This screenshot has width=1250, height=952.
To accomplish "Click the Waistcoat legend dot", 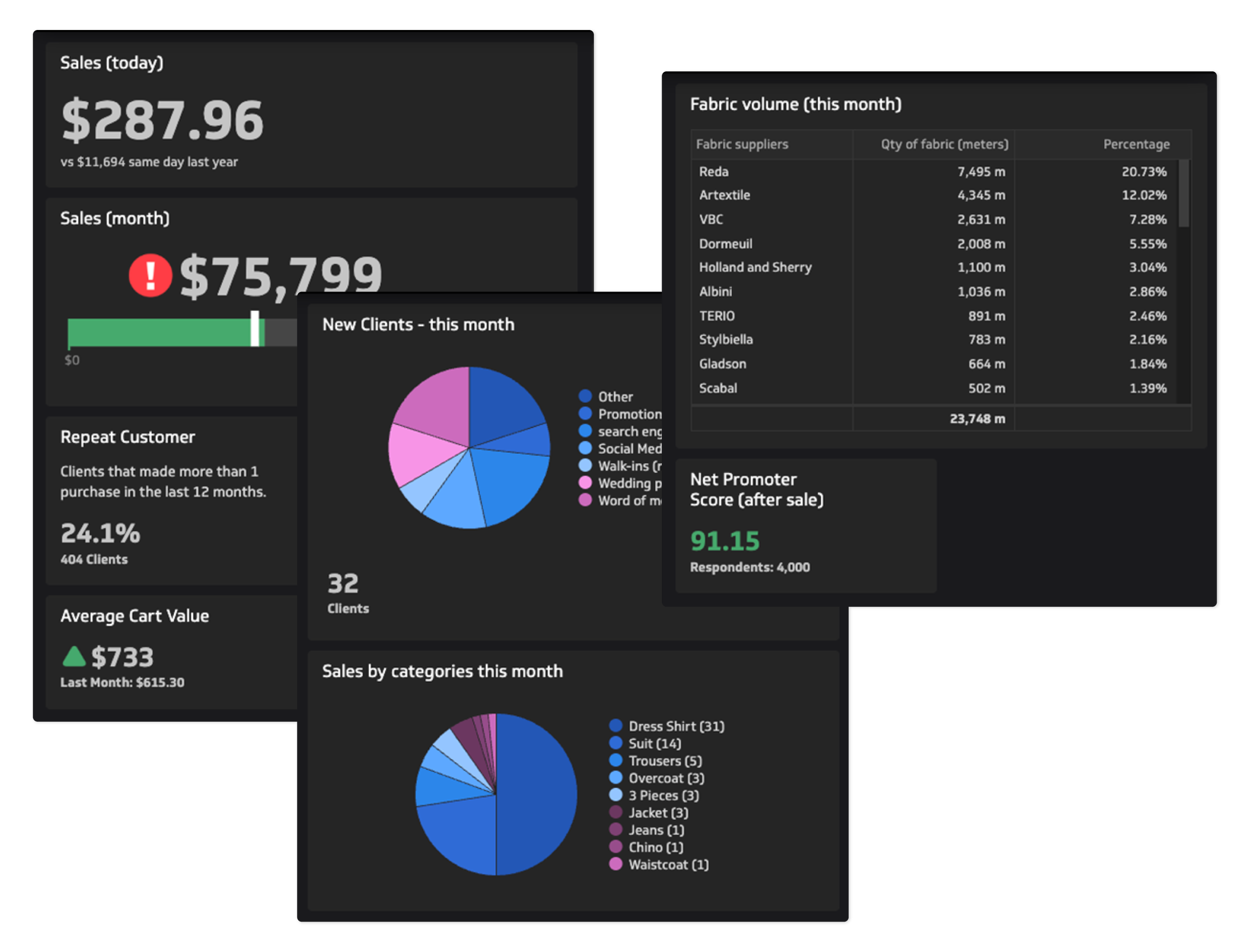I will click(x=616, y=864).
